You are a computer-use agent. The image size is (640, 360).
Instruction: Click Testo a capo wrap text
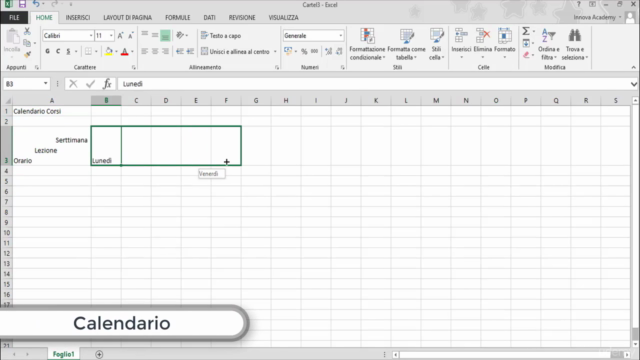point(221,36)
